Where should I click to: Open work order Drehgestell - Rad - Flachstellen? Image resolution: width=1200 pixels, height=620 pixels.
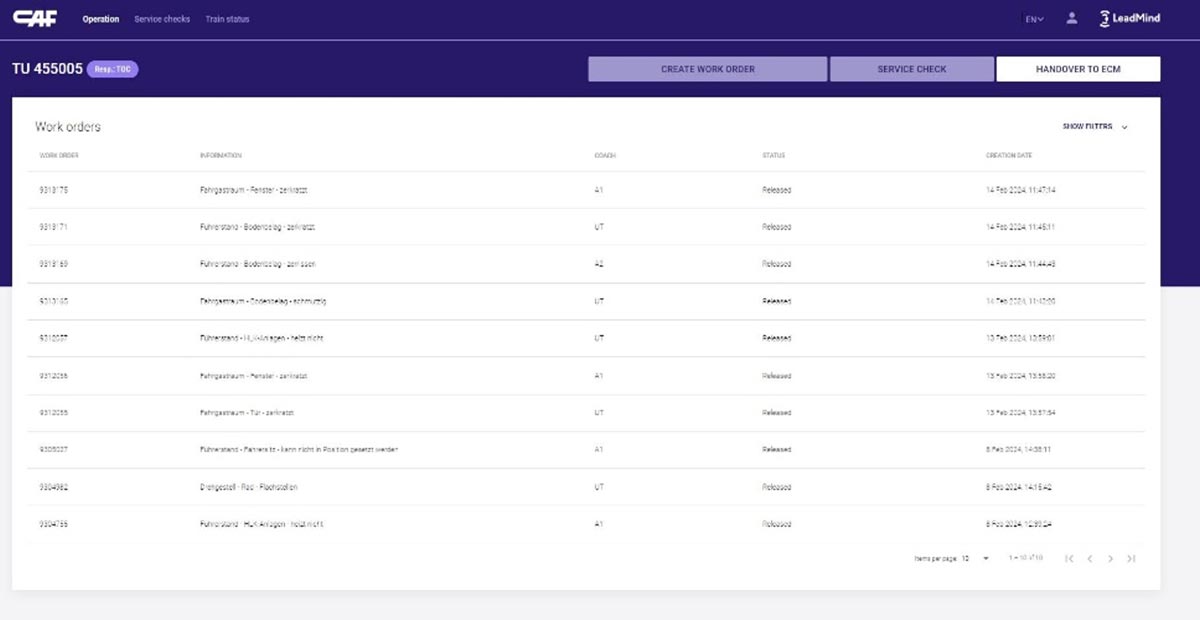587,487
